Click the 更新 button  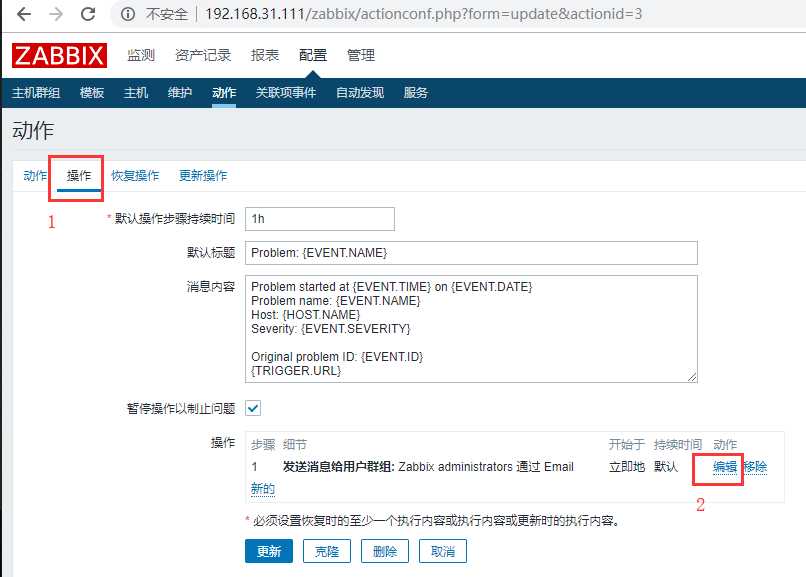click(269, 551)
